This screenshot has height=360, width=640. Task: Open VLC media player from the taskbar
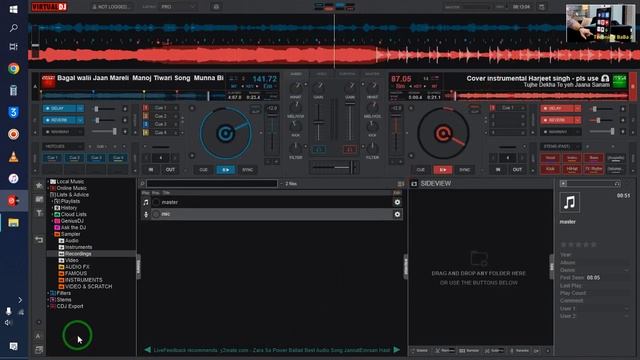(x=13, y=157)
